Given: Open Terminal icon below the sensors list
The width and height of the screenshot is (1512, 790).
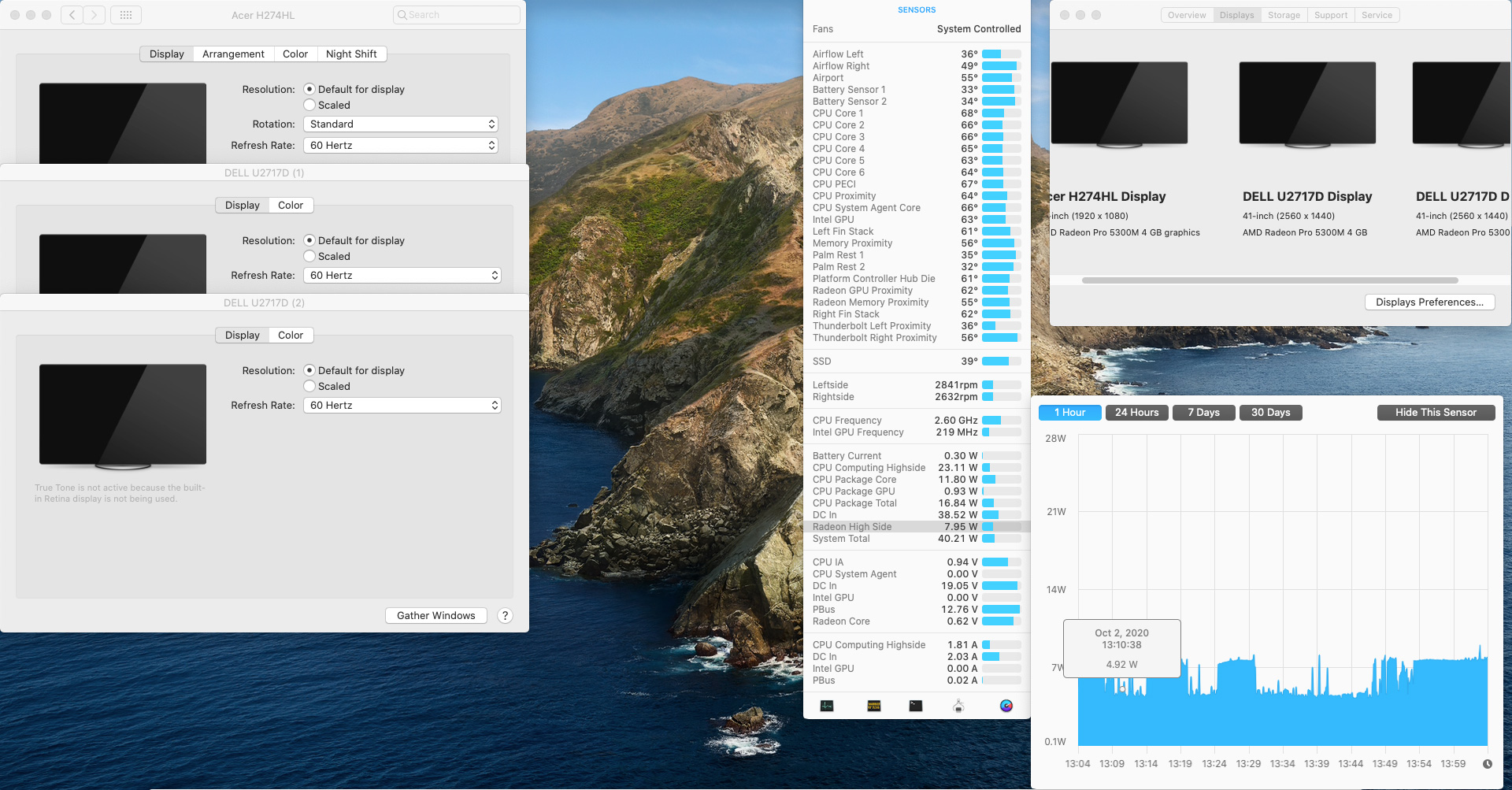Looking at the screenshot, I should click(x=916, y=706).
